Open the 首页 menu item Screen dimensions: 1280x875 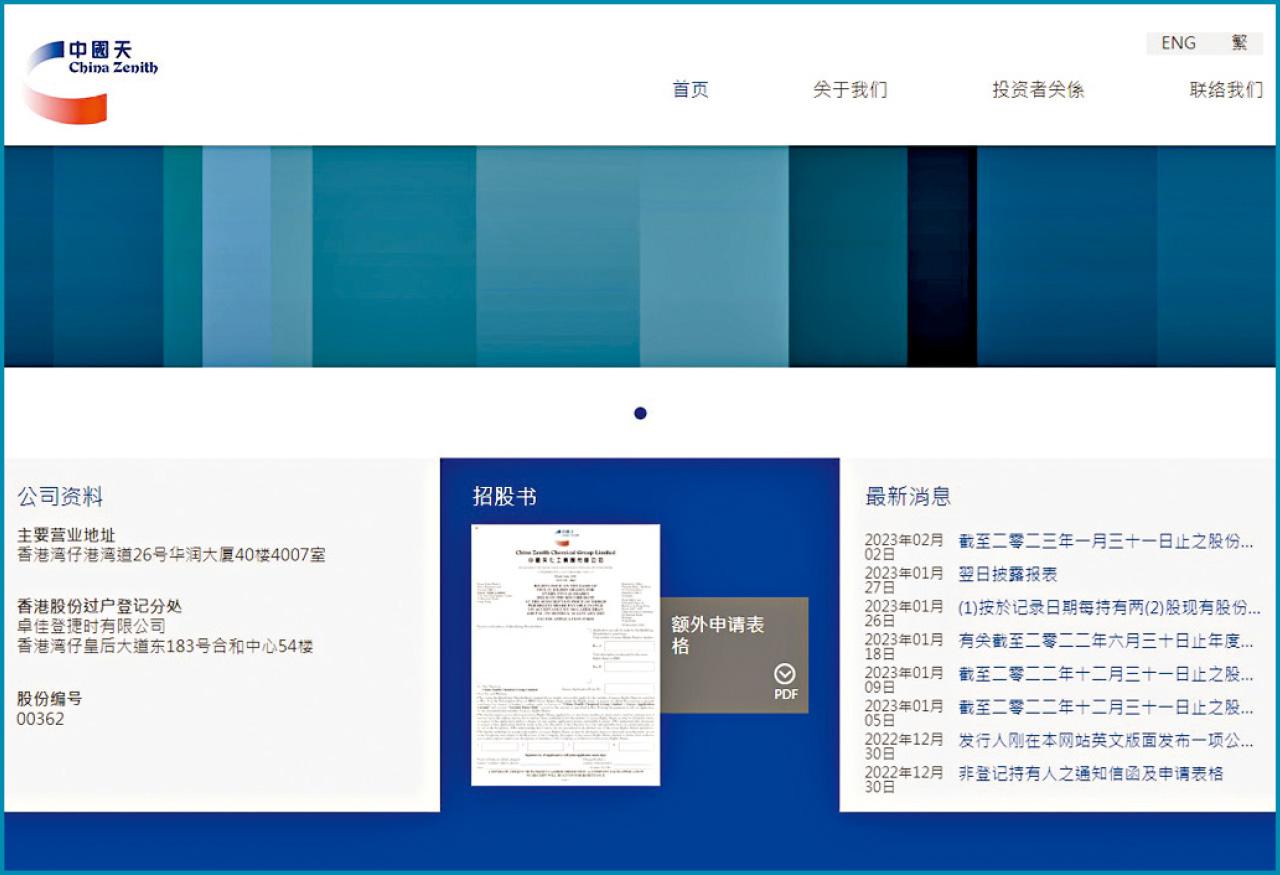pos(690,90)
